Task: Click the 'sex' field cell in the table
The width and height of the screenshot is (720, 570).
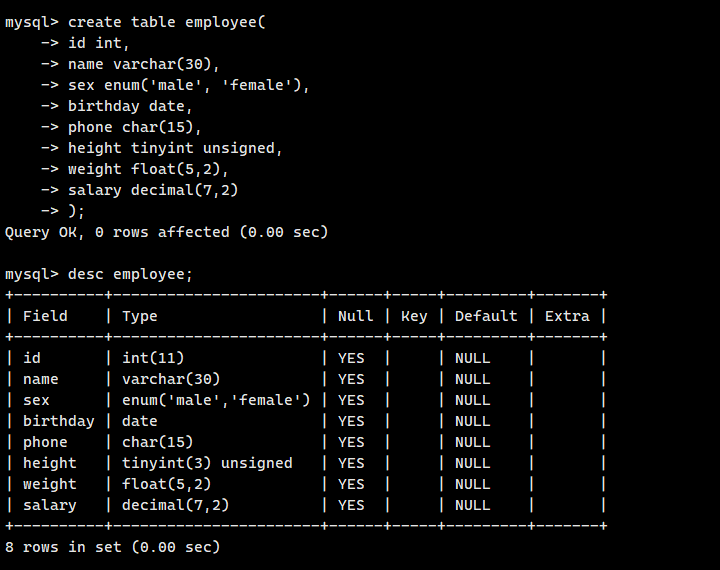Action: pos(36,401)
